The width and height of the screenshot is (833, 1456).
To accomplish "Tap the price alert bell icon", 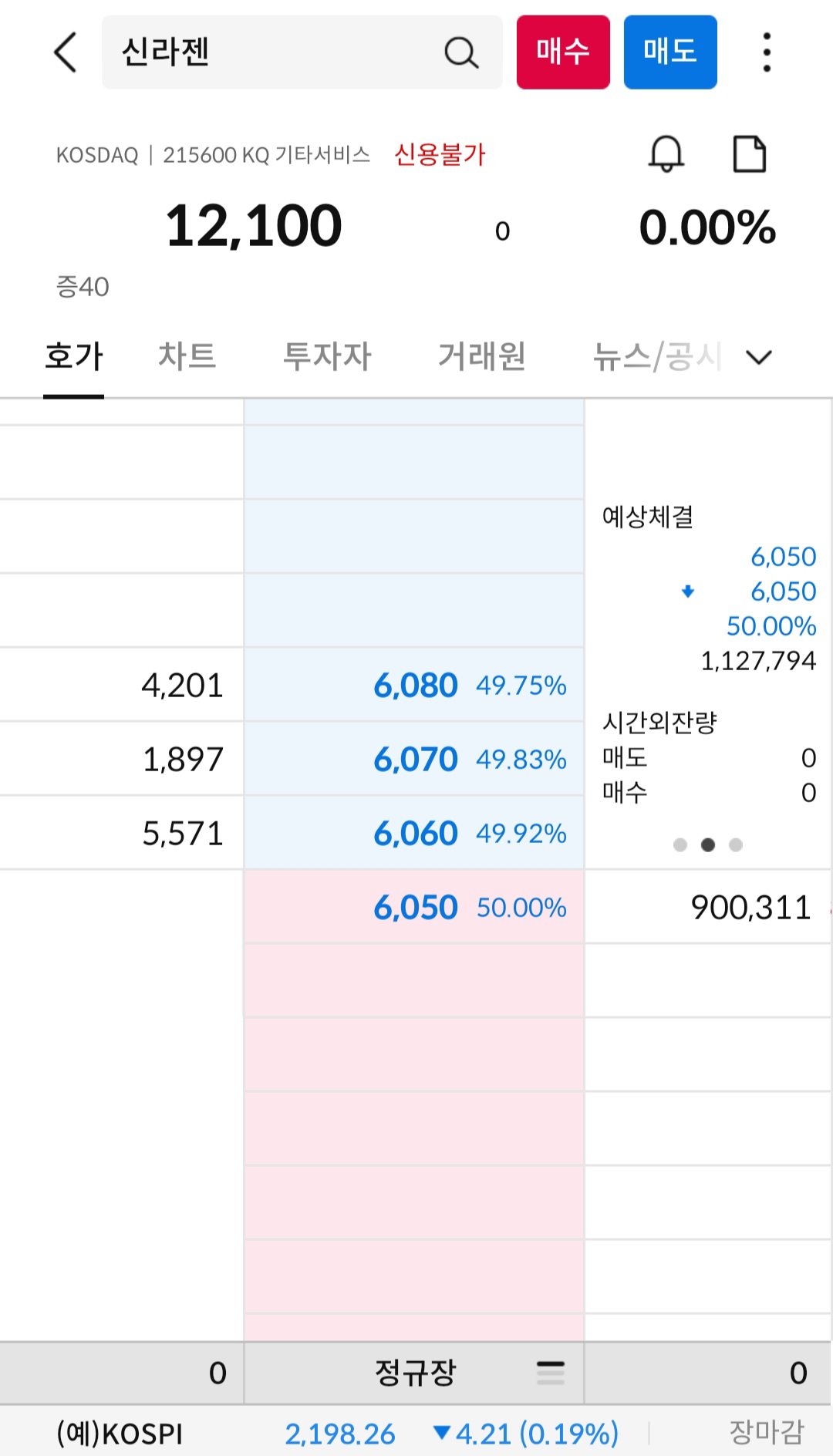I will [x=666, y=153].
